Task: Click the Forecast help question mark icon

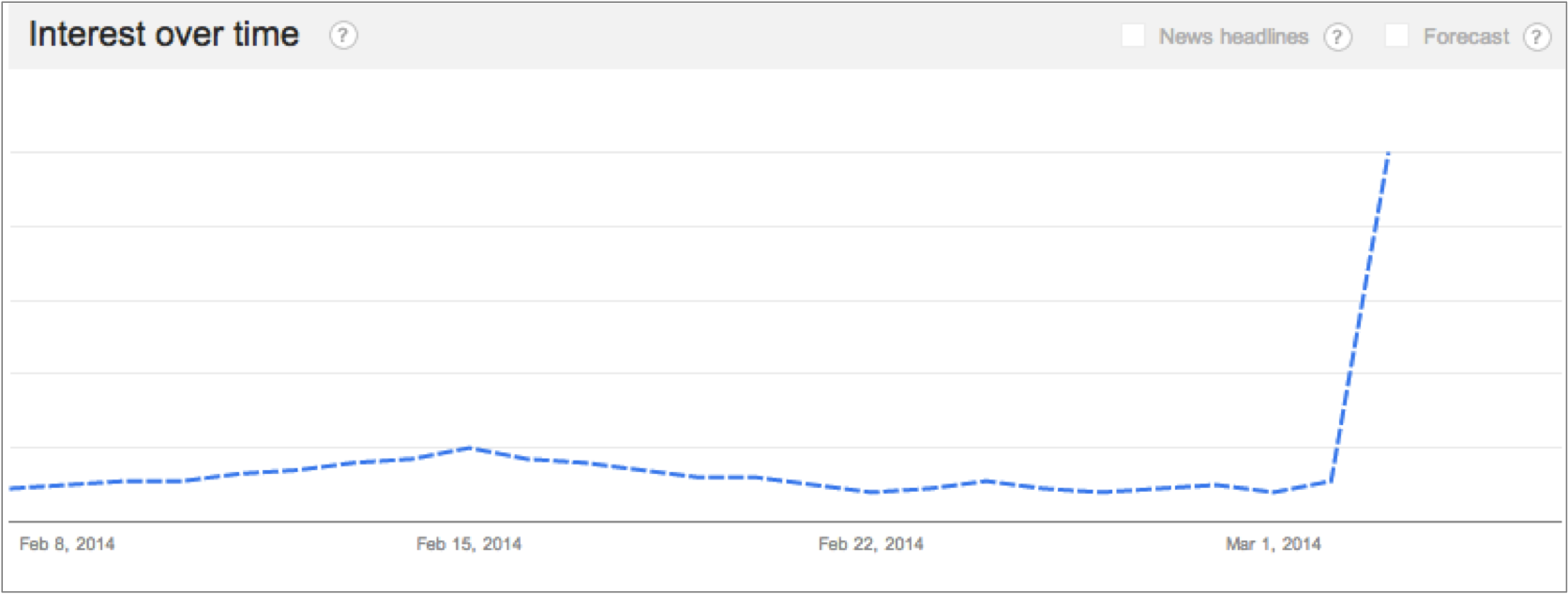Action: tap(1536, 38)
